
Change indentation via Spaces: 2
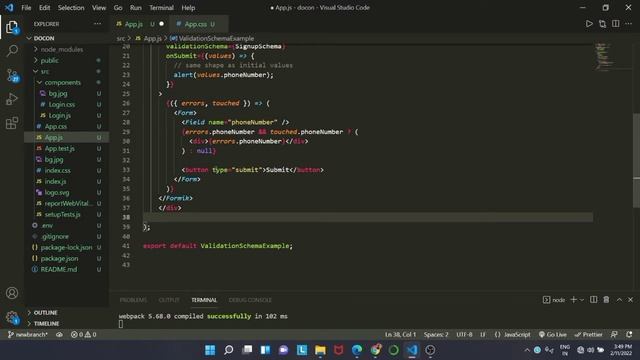pos(436,335)
